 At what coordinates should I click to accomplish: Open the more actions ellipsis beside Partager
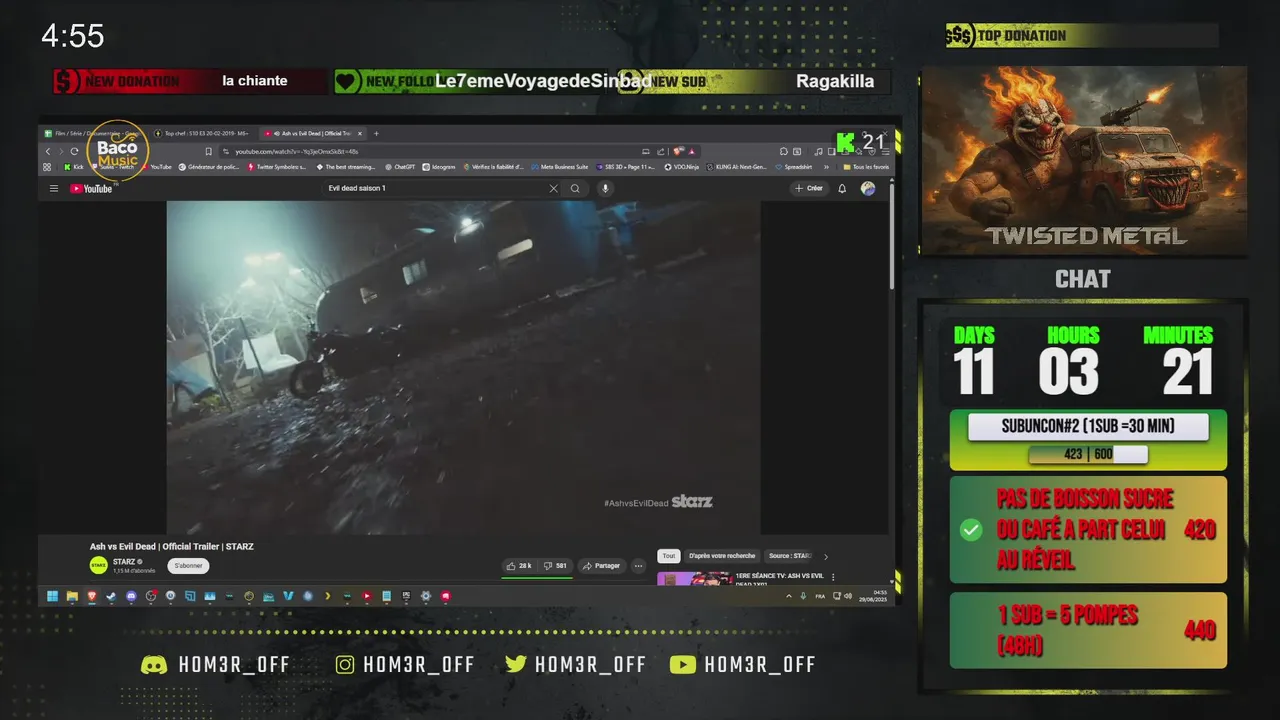click(x=640, y=566)
